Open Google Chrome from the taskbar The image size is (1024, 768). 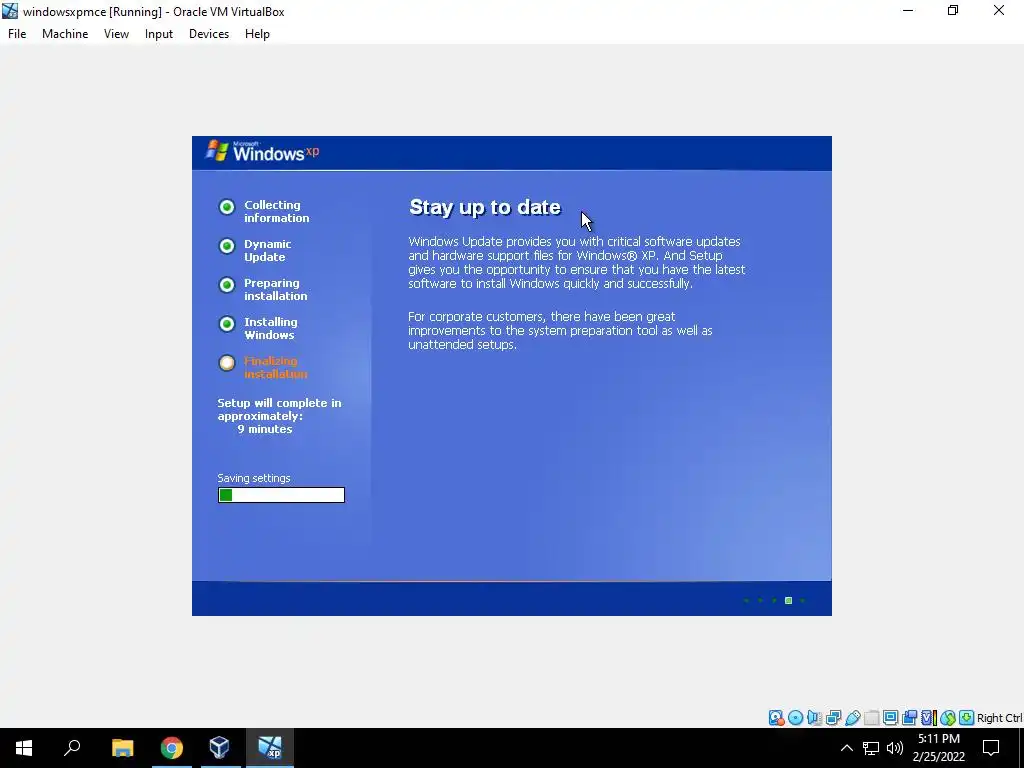pyautogui.click(x=172, y=748)
